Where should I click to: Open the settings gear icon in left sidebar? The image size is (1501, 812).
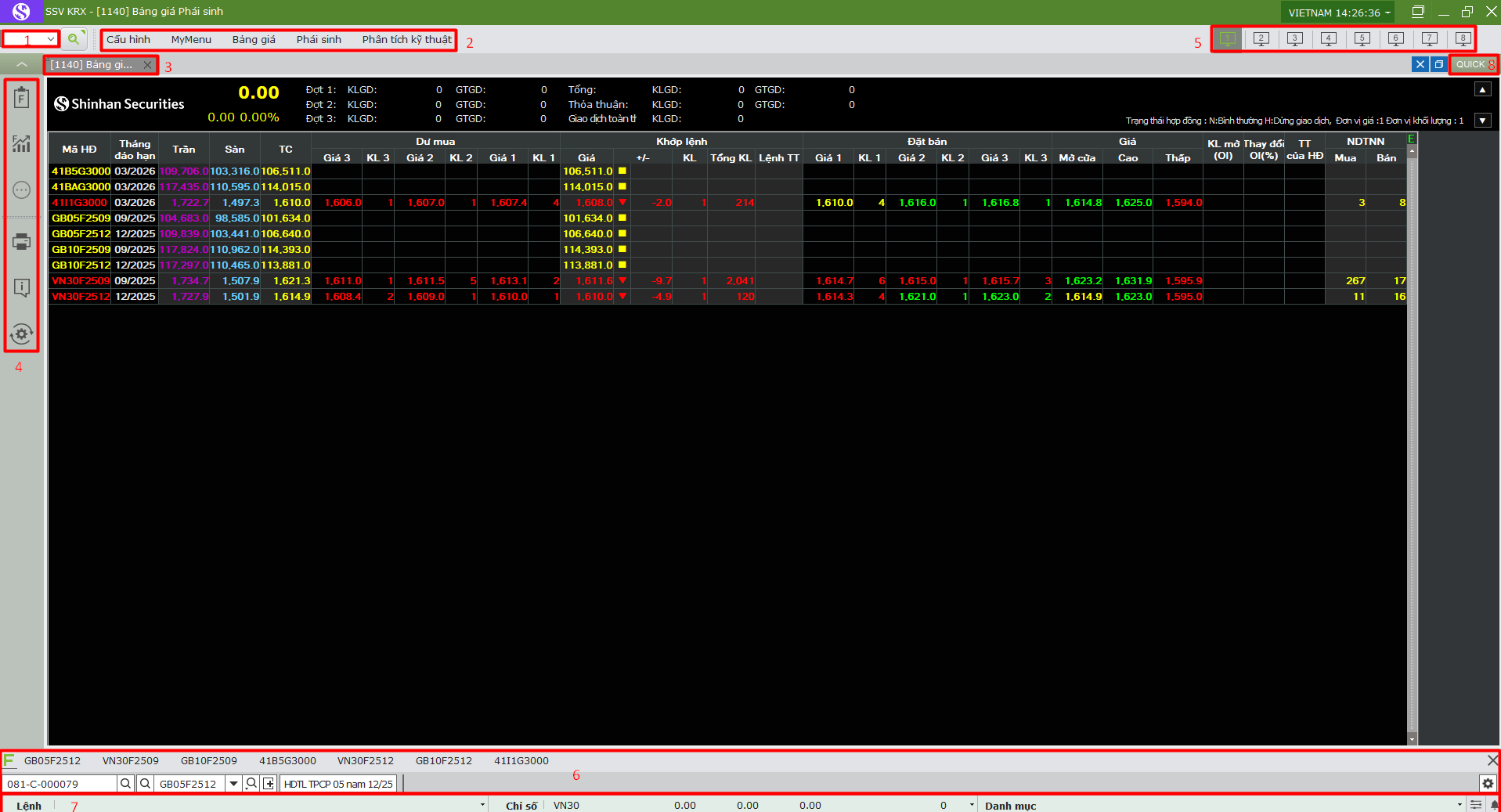tap(22, 334)
